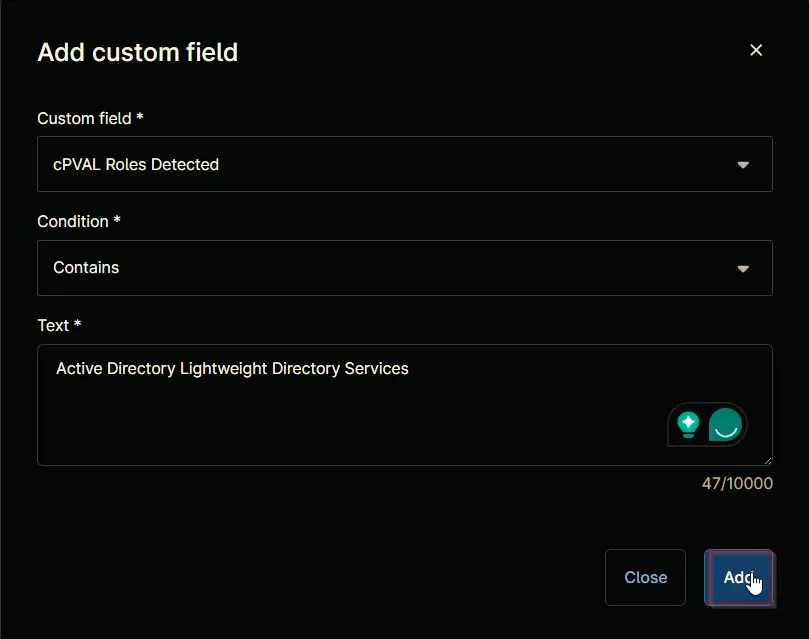Click the 'Add custom field' dialog title
The width and height of the screenshot is (809, 639).
tap(138, 52)
